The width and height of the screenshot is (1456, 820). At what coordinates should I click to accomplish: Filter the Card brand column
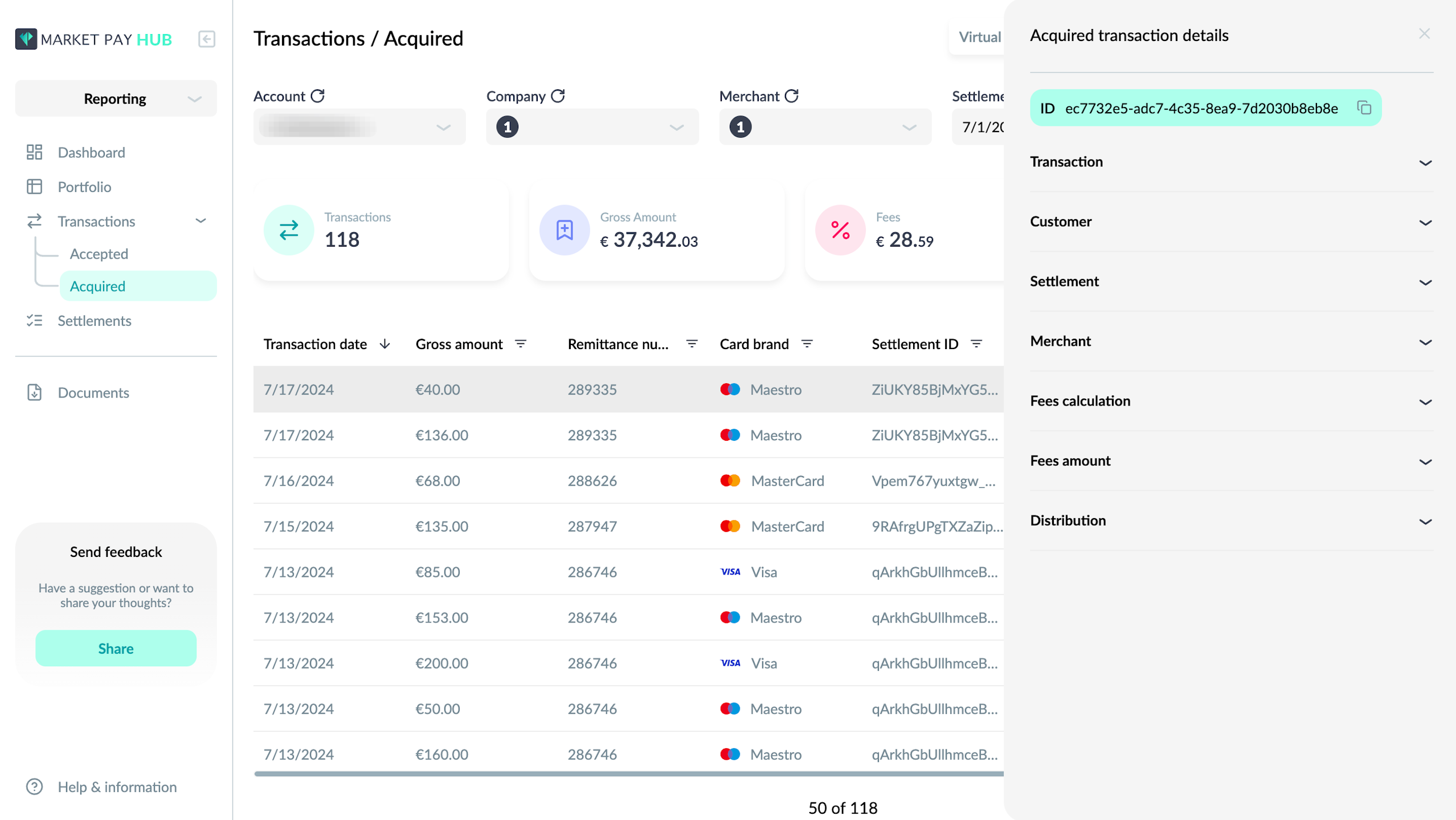point(807,343)
